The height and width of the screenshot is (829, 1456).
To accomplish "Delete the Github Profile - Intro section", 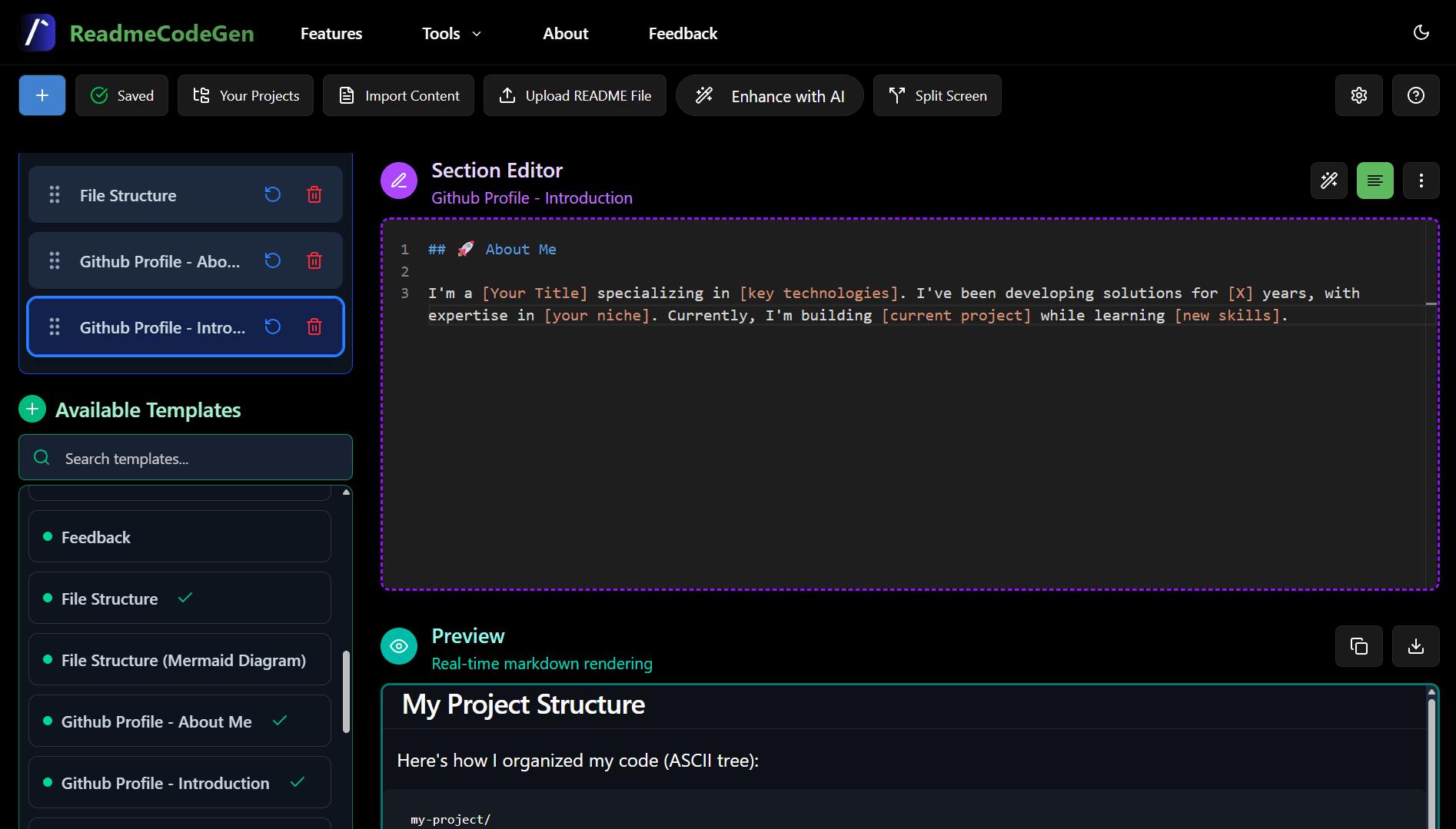I will (x=314, y=327).
